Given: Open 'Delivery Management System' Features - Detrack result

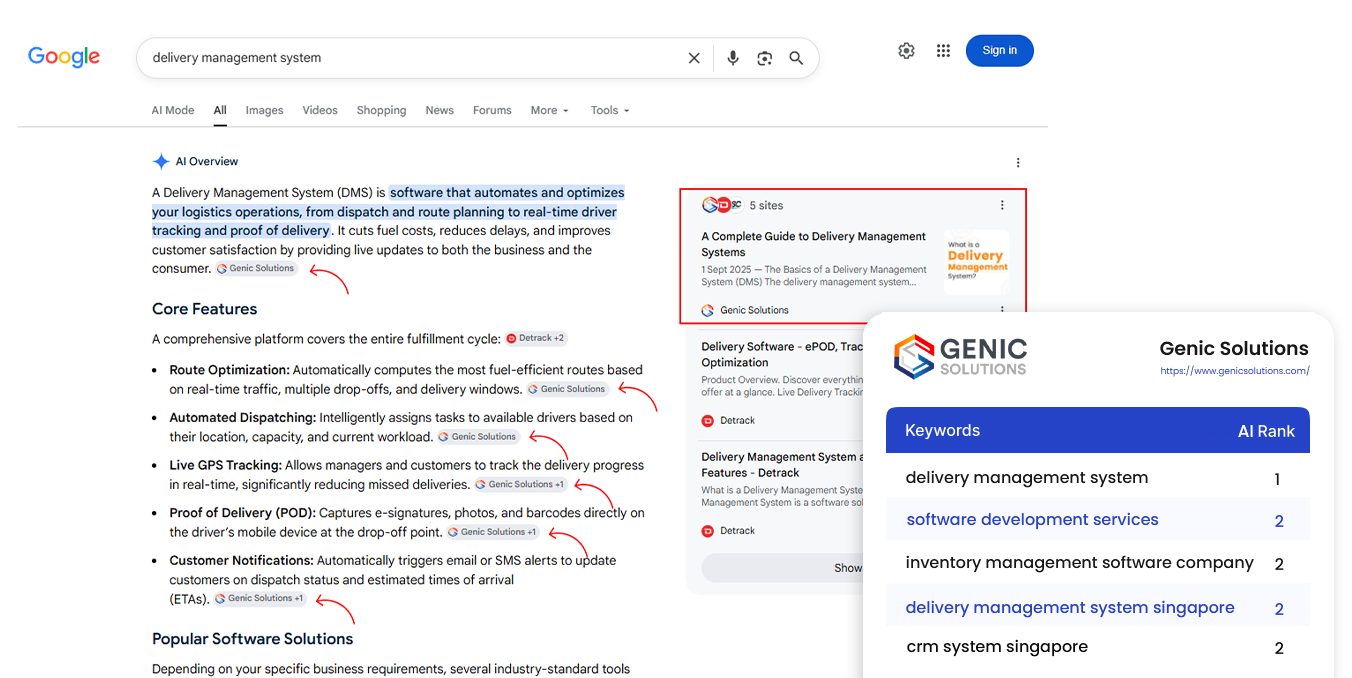Looking at the screenshot, I should click(x=782, y=464).
